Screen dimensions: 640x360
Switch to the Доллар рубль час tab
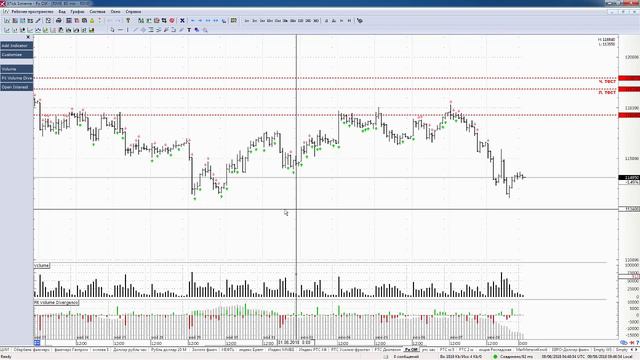click(129, 350)
